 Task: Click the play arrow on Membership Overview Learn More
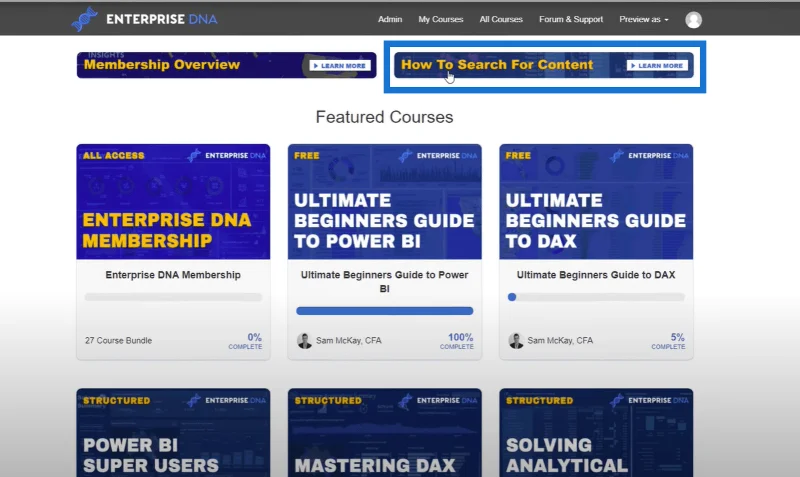[x=316, y=66]
